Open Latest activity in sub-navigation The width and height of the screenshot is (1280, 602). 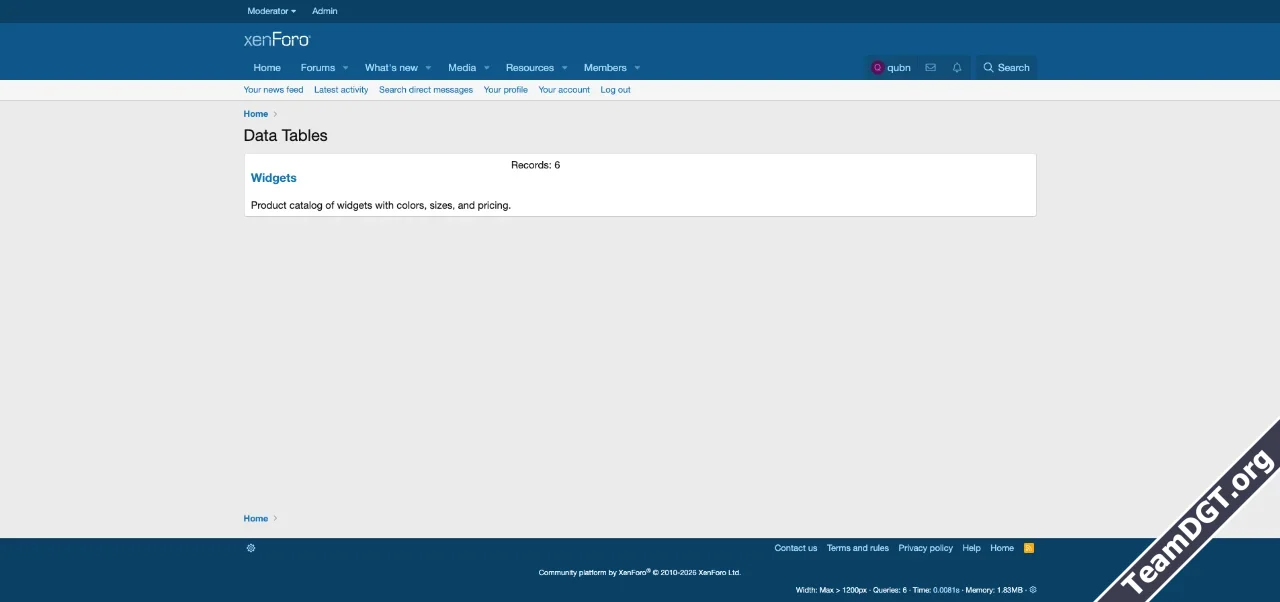(341, 90)
